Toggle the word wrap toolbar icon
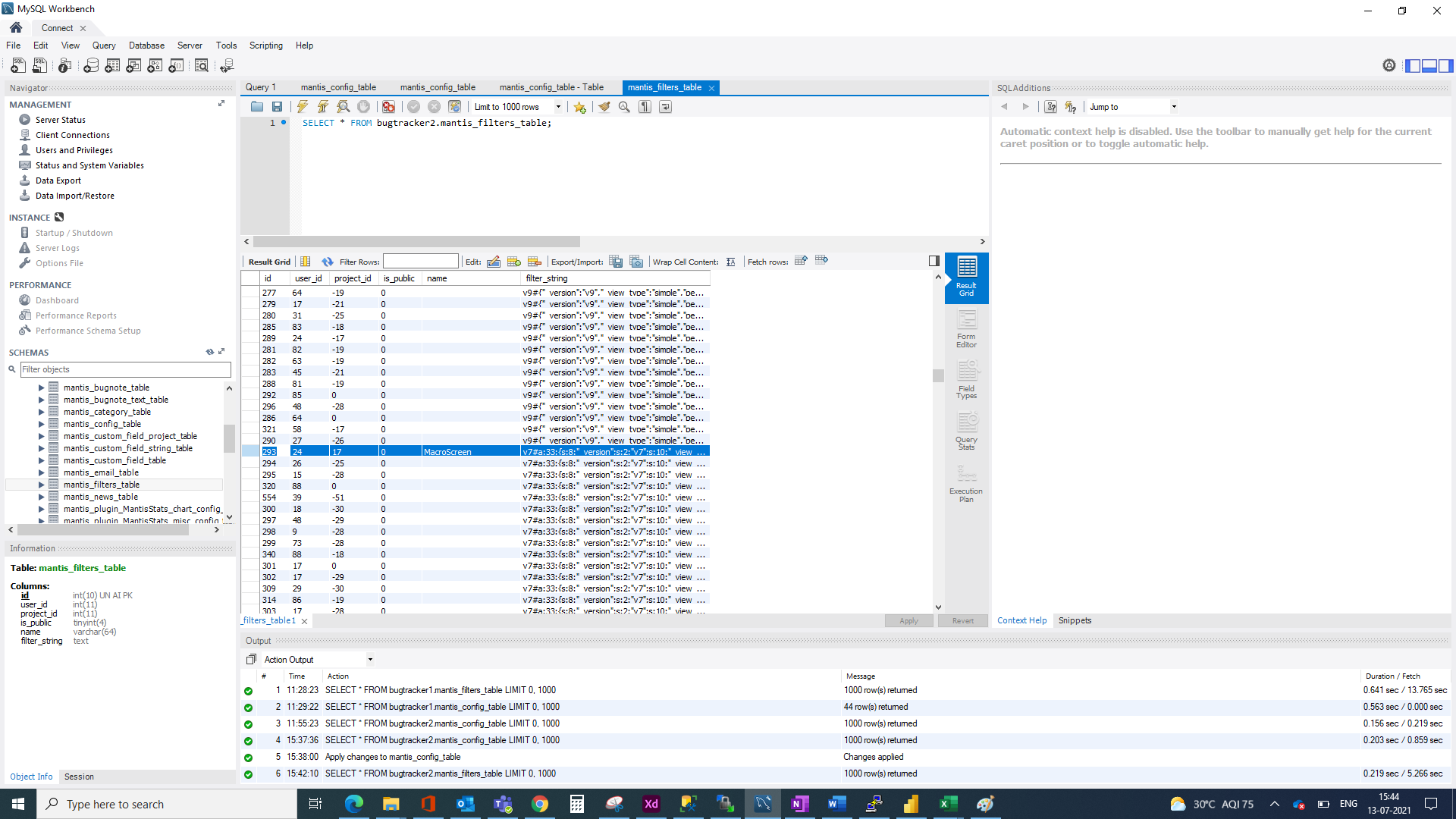 point(665,107)
